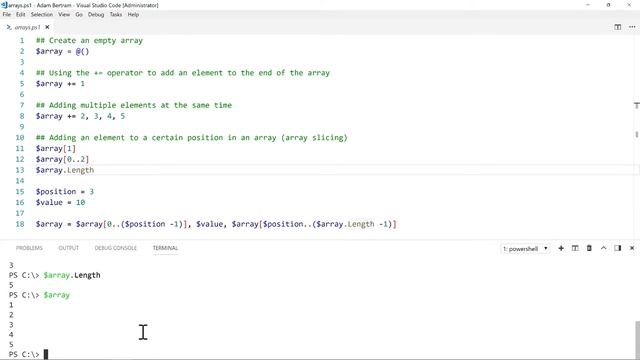Click '$array.Length' on line 13 in the editor
Screen dimensions: 640x360
coord(64,170)
